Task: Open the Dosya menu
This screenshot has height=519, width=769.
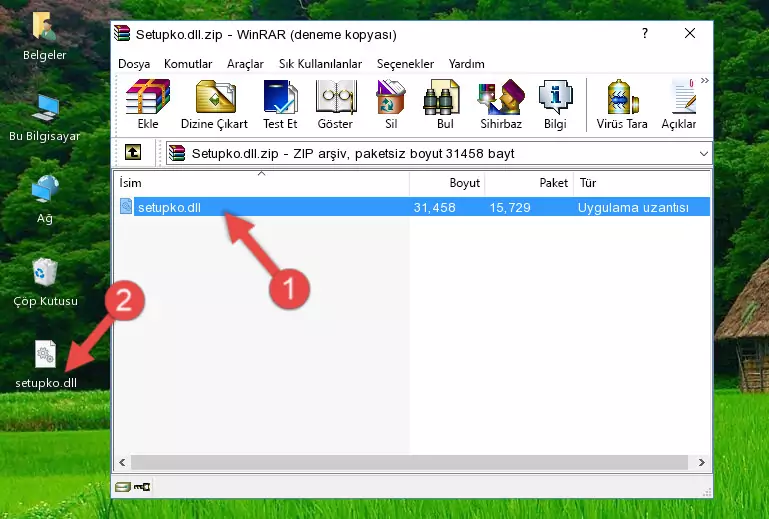Action: pos(134,64)
